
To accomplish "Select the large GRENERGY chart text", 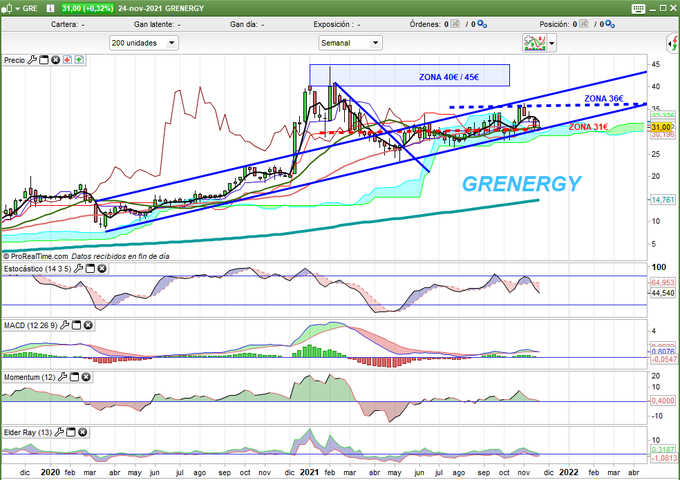I will click(522, 184).
